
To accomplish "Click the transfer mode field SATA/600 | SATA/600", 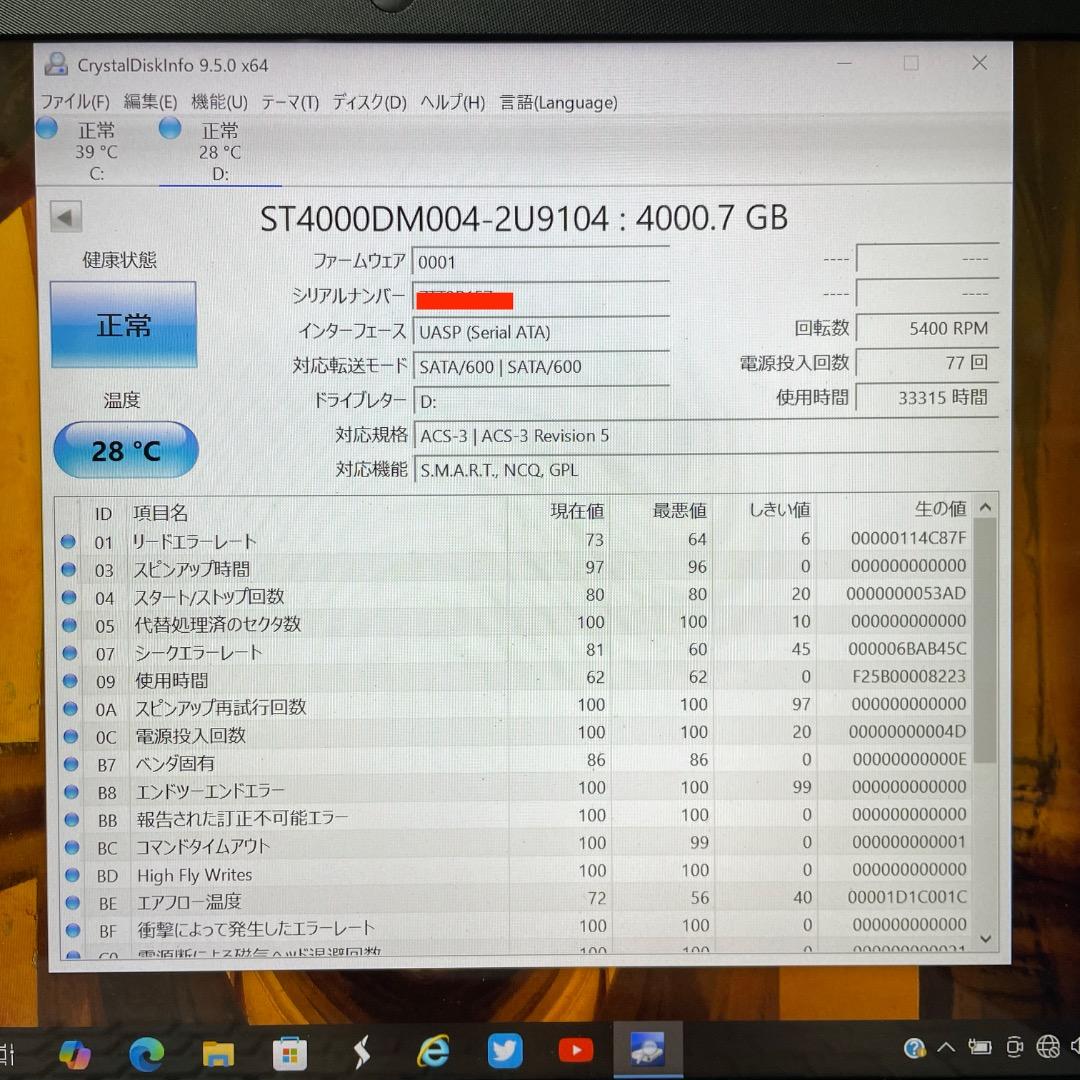I will point(541,366).
